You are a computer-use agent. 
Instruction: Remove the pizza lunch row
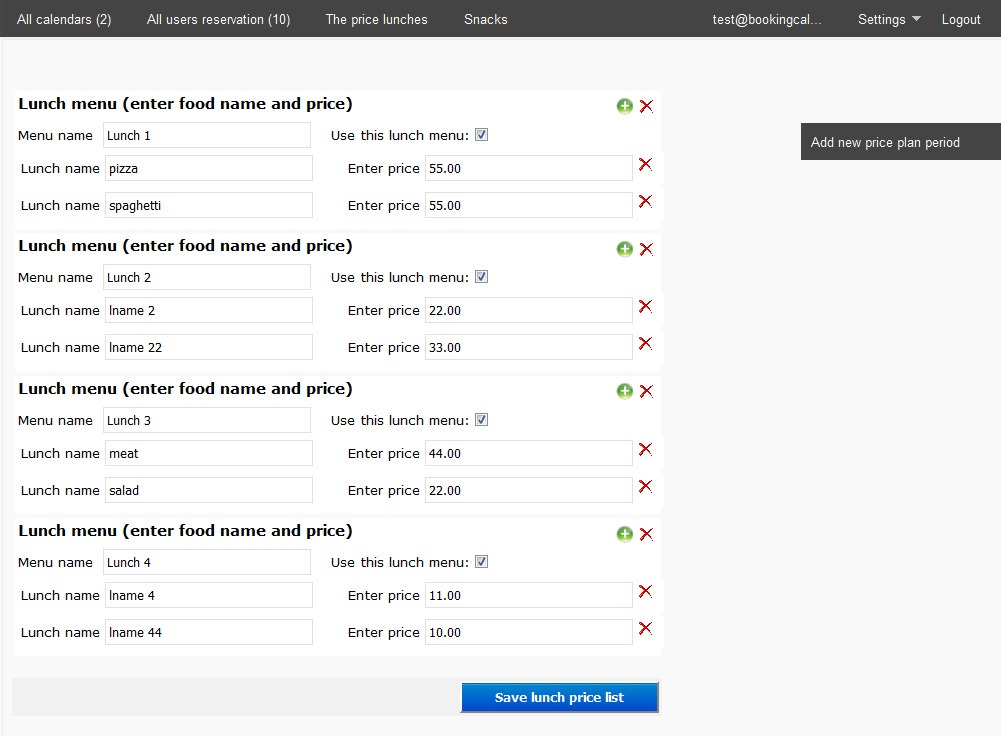click(645, 164)
